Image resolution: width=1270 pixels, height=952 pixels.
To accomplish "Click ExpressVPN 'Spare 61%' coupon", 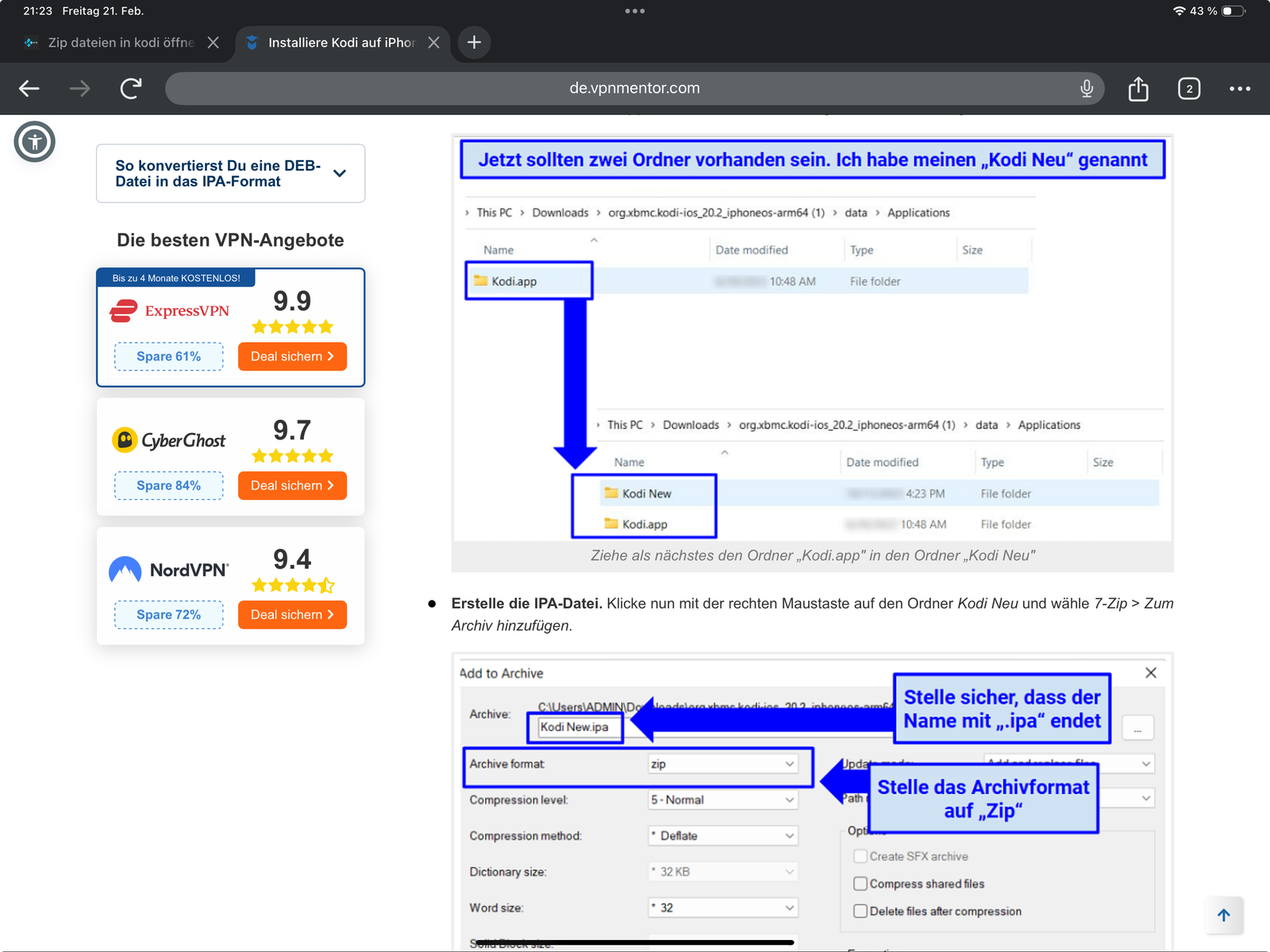I will click(169, 357).
